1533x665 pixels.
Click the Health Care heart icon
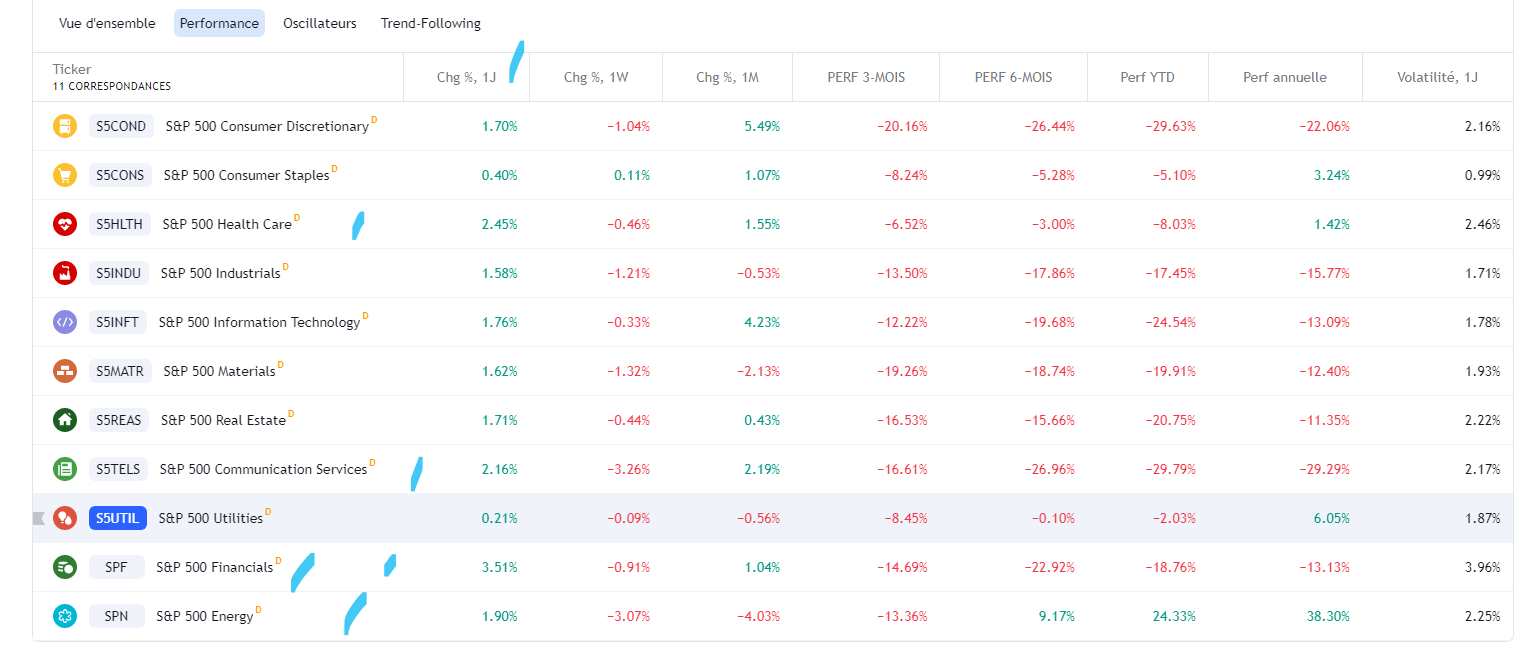click(x=65, y=224)
